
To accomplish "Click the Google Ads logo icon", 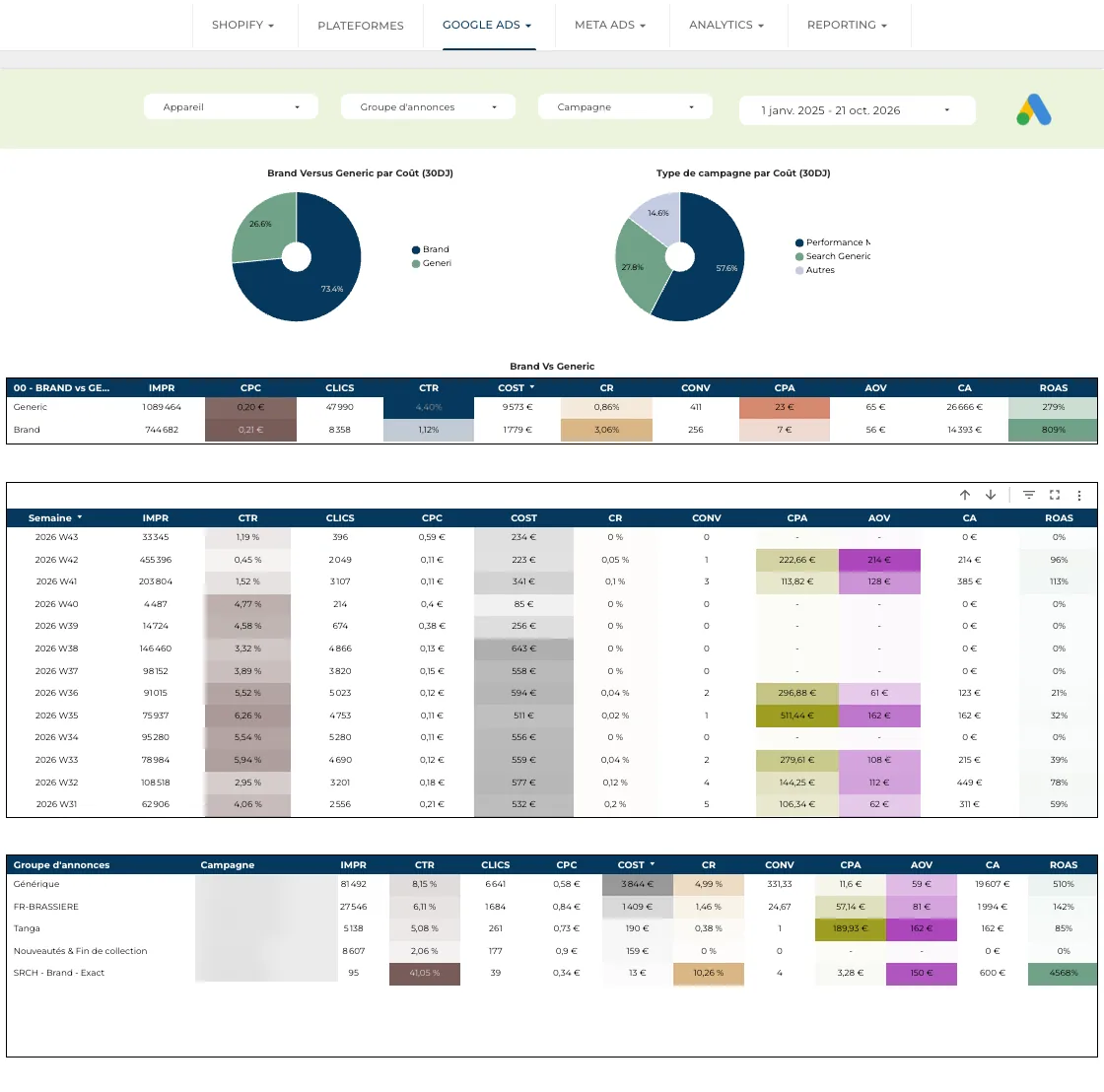I will (x=1034, y=109).
